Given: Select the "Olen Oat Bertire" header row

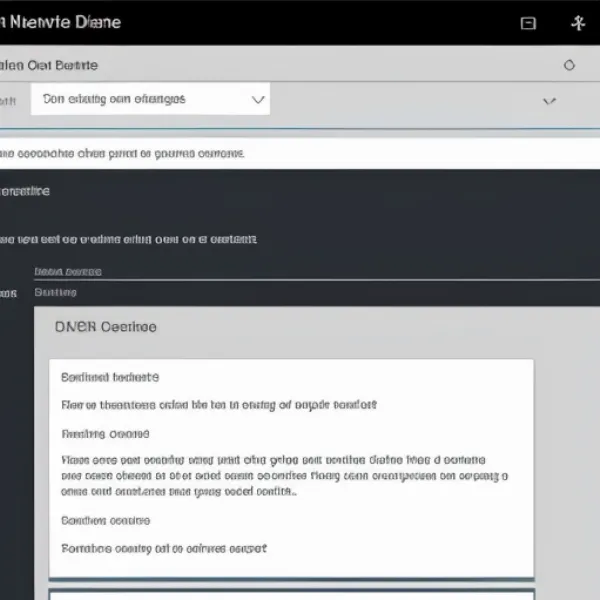Looking at the screenshot, I should [x=50, y=65].
